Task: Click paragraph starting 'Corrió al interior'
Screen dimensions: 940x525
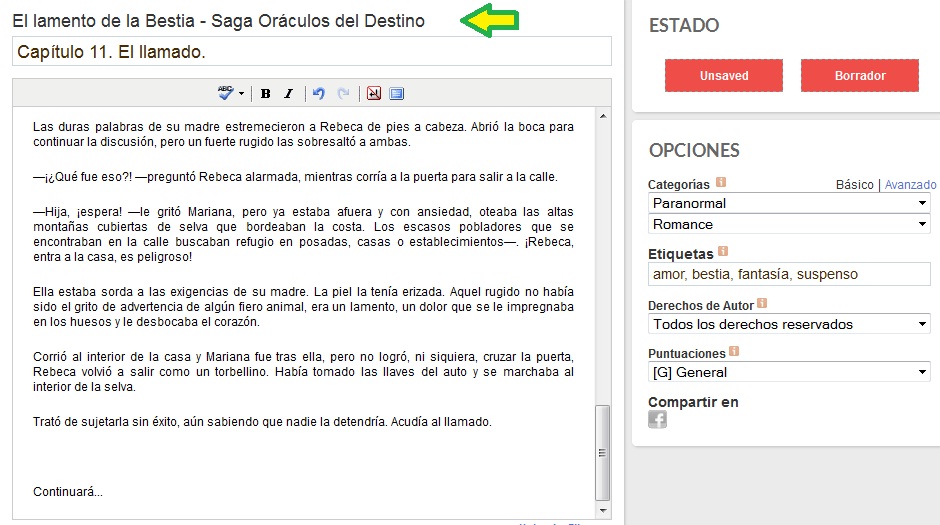Action: click(303, 372)
